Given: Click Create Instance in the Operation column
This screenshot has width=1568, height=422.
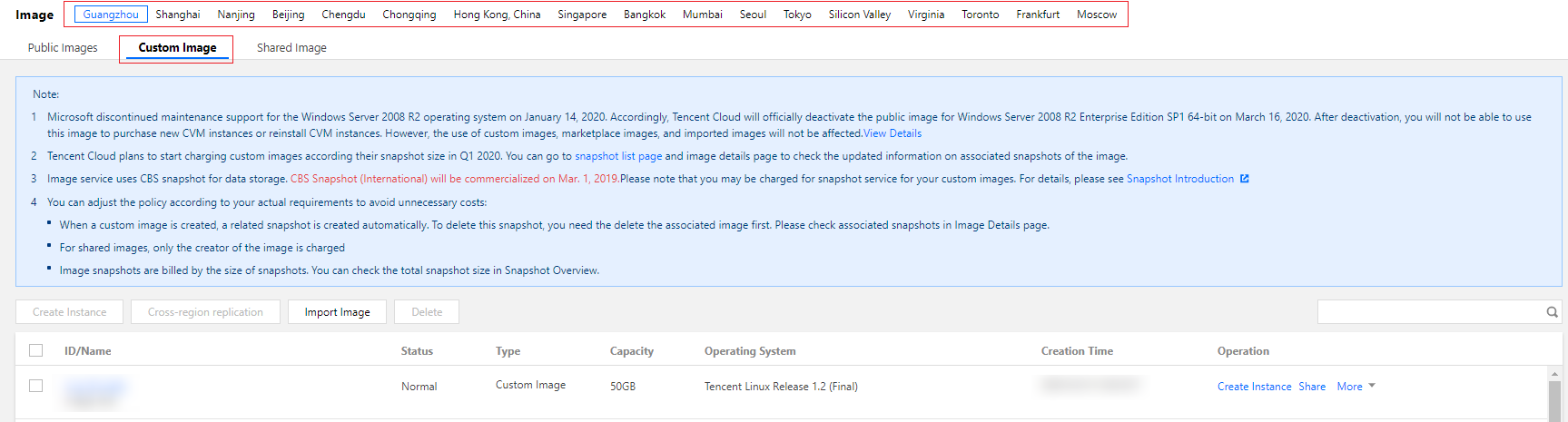Looking at the screenshot, I should [1254, 387].
